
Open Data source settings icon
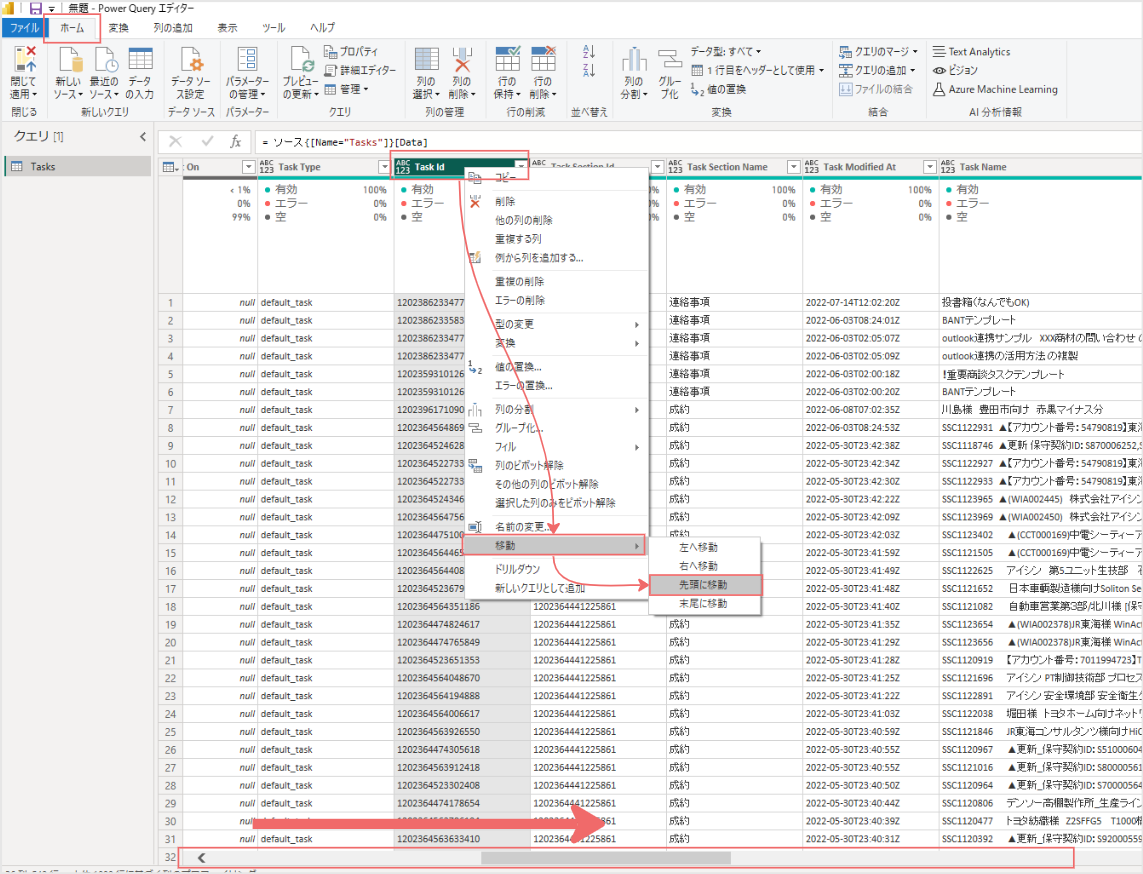(190, 60)
